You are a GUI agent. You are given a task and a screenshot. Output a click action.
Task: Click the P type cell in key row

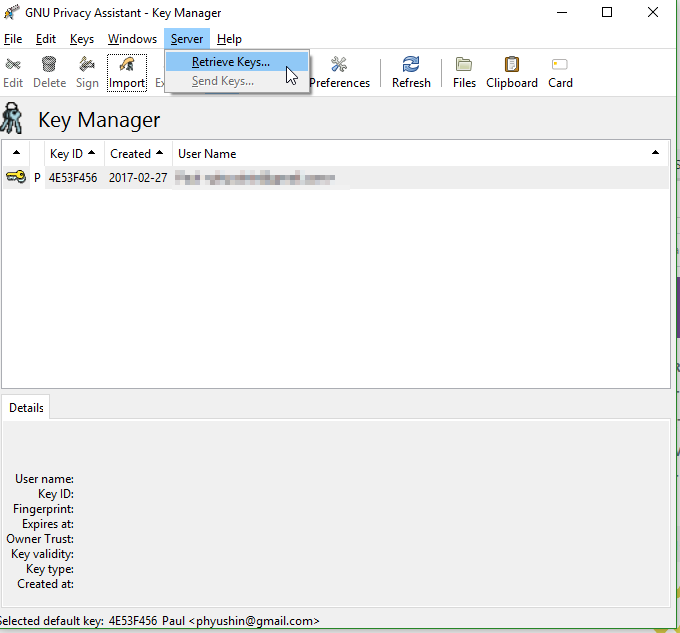[x=37, y=178]
